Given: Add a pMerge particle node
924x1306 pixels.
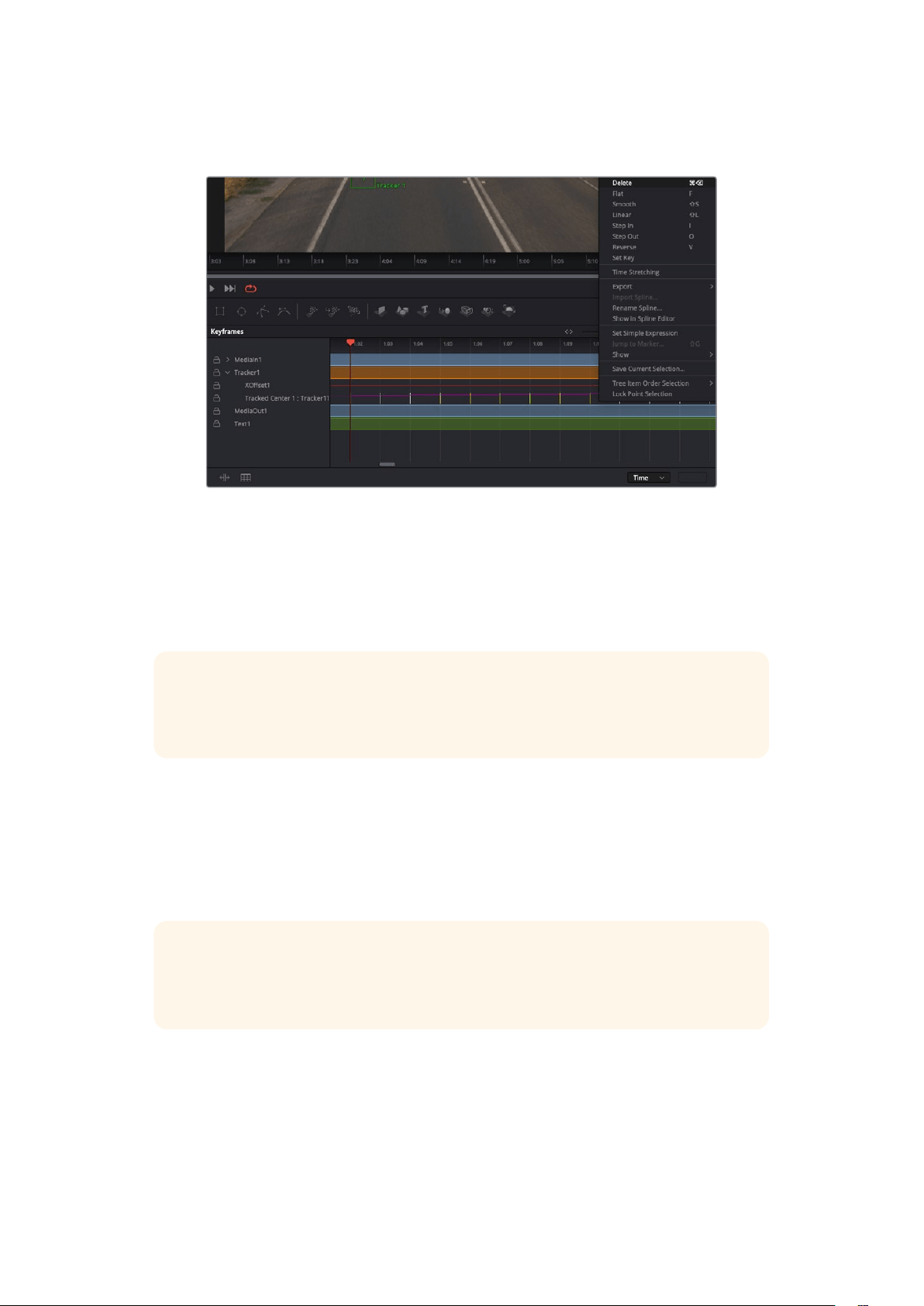Looking at the screenshot, I should coord(333,311).
